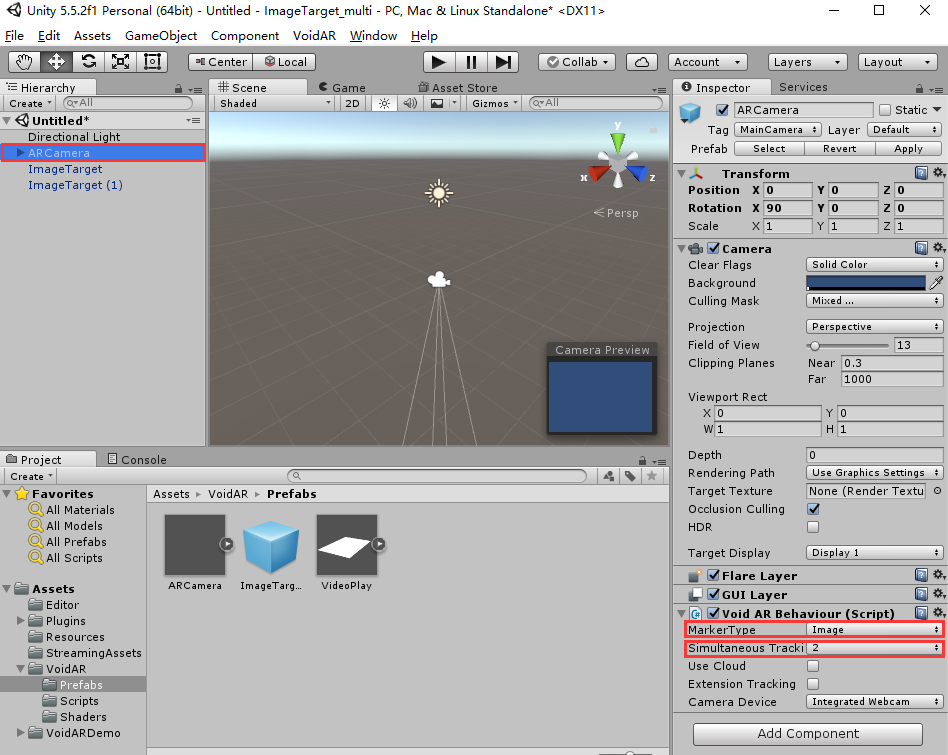Disable the Camera component checkbox

(713, 248)
